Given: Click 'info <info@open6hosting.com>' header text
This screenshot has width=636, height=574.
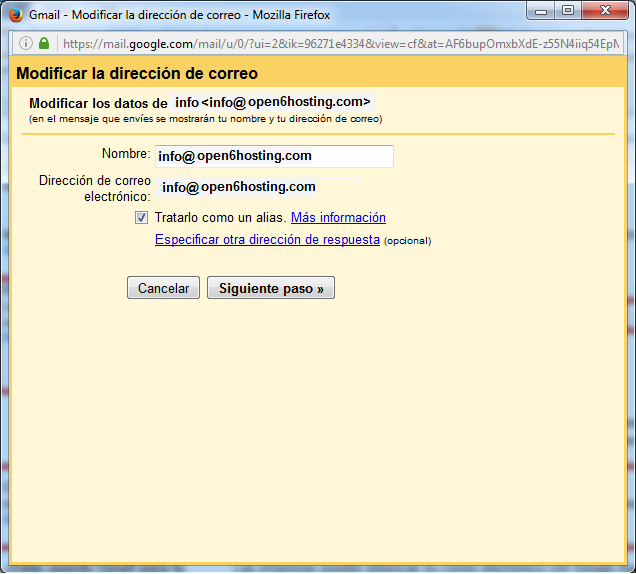Looking at the screenshot, I should (x=273, y=102).
